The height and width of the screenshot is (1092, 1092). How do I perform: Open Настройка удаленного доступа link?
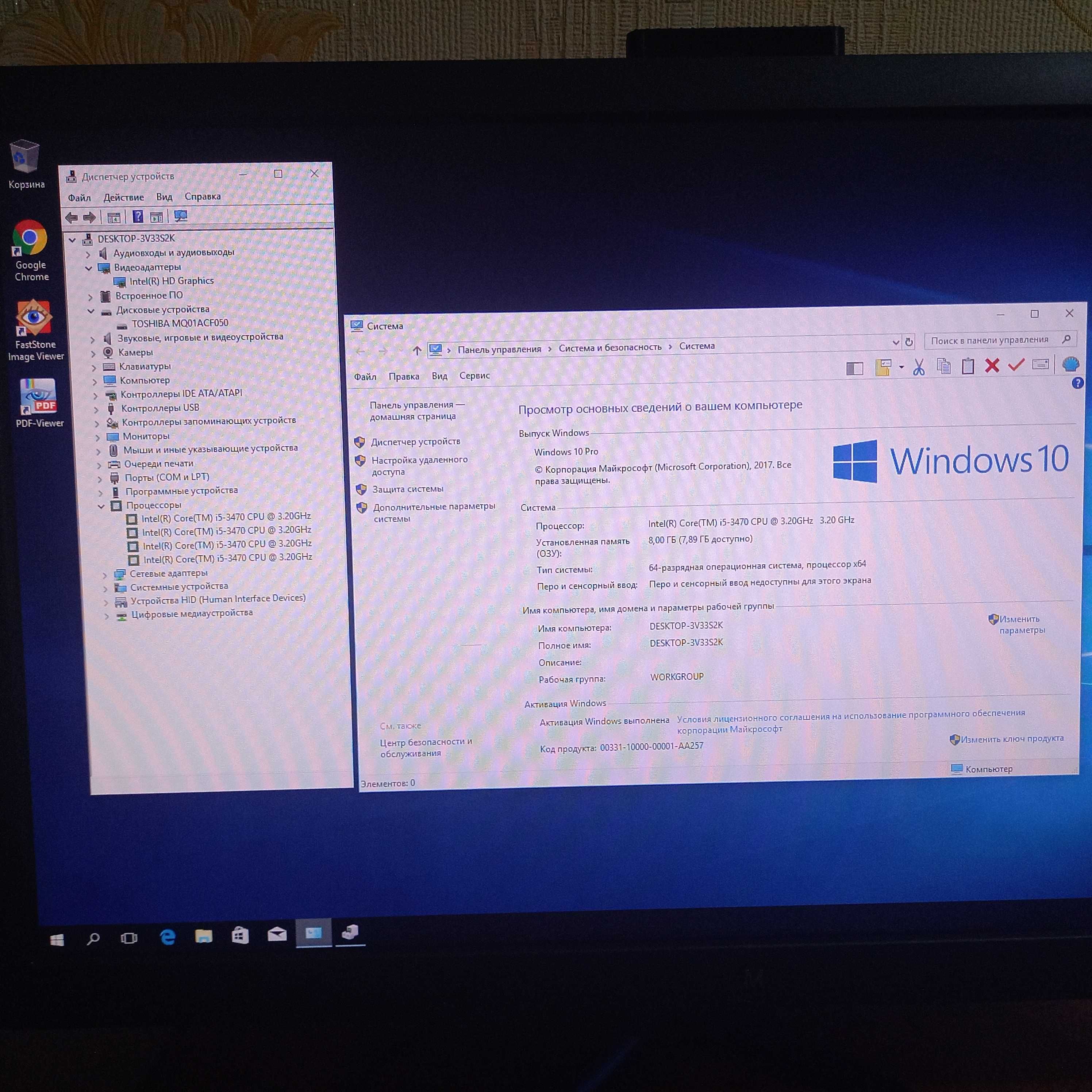point(419,466)
